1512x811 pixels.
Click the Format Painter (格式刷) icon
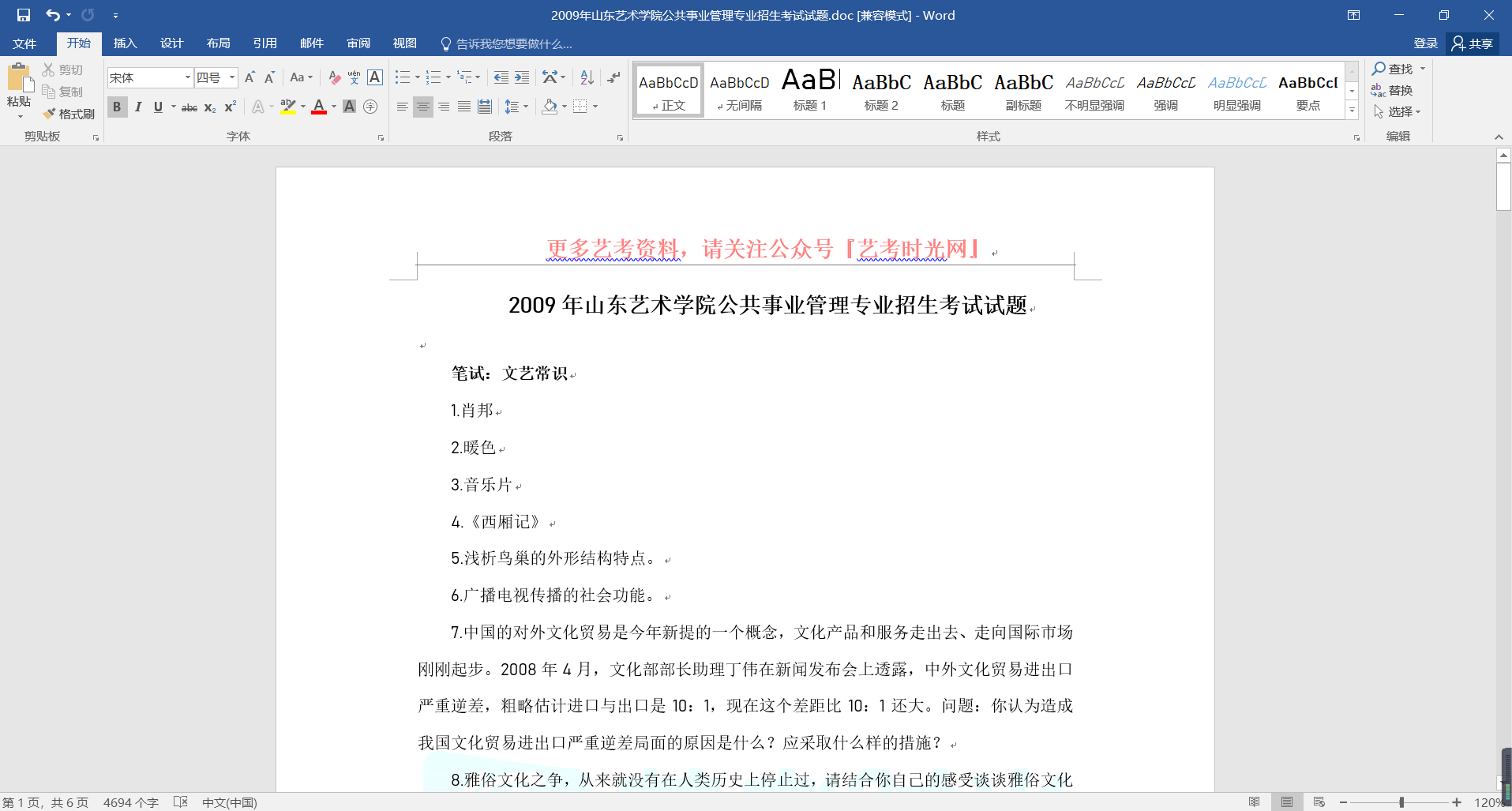coord(69,114)
